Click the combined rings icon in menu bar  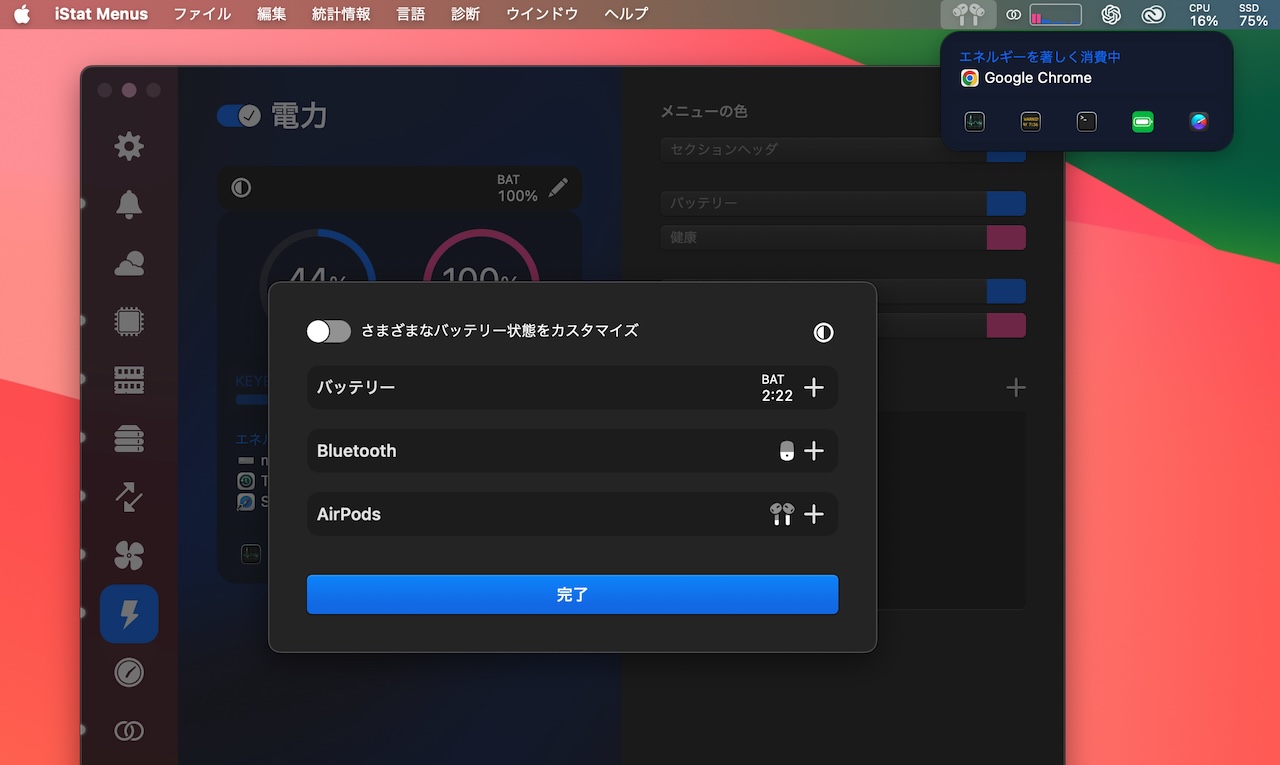pyautogui.click(x=1013, y=15)
